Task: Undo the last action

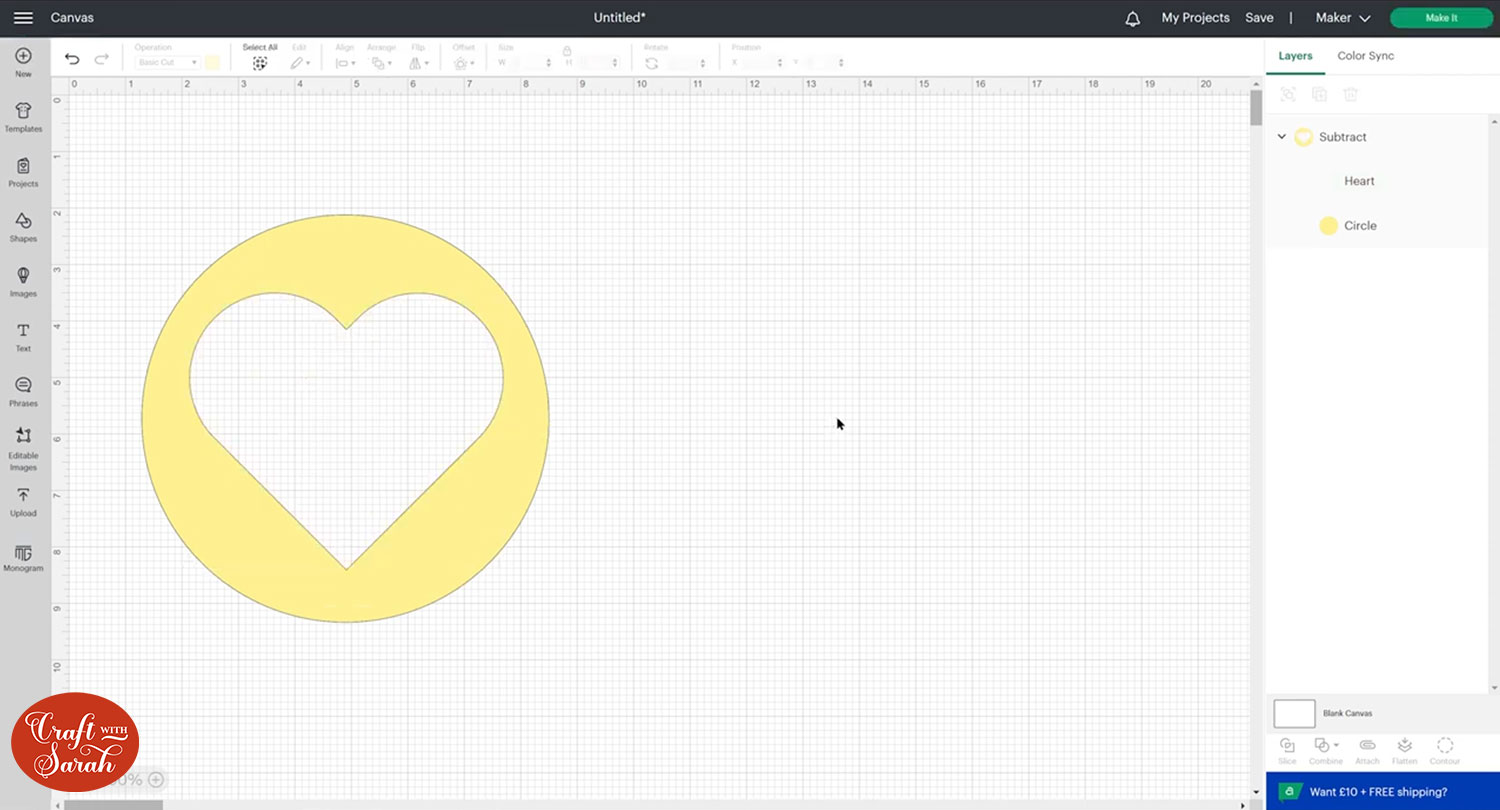Action: [72, 59]
